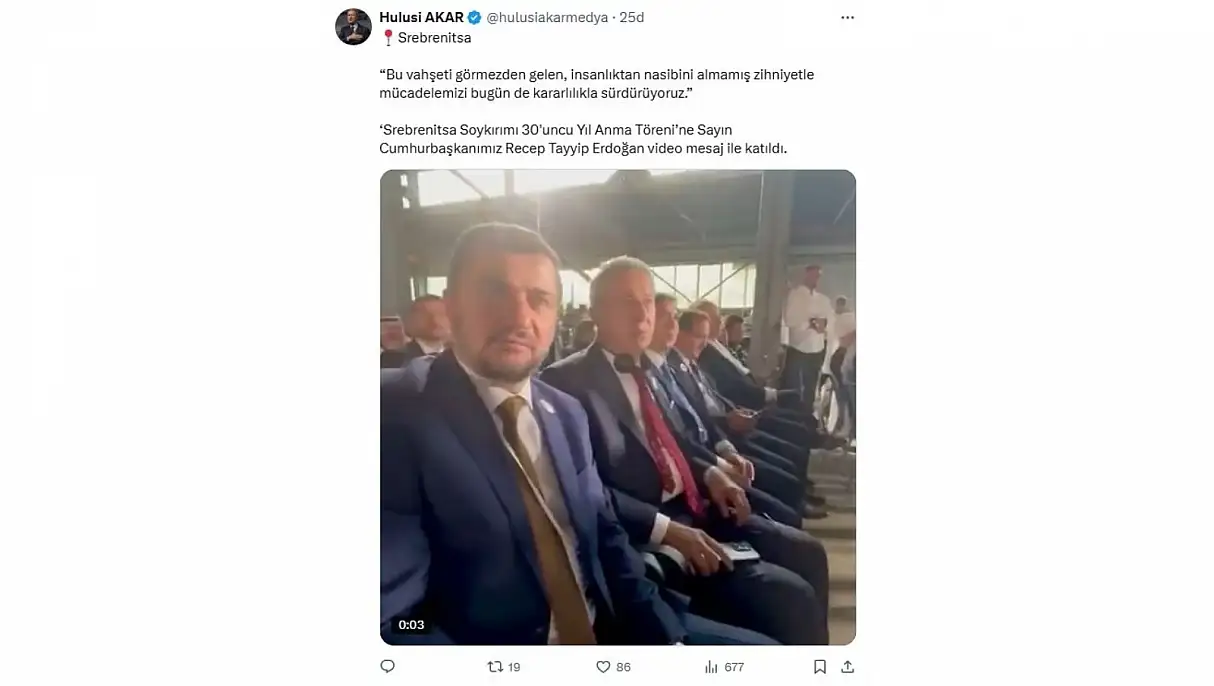Click the quoted tweet text paragraph
Viewport: 1214px width, 686px height.
(x=597, y=85)
